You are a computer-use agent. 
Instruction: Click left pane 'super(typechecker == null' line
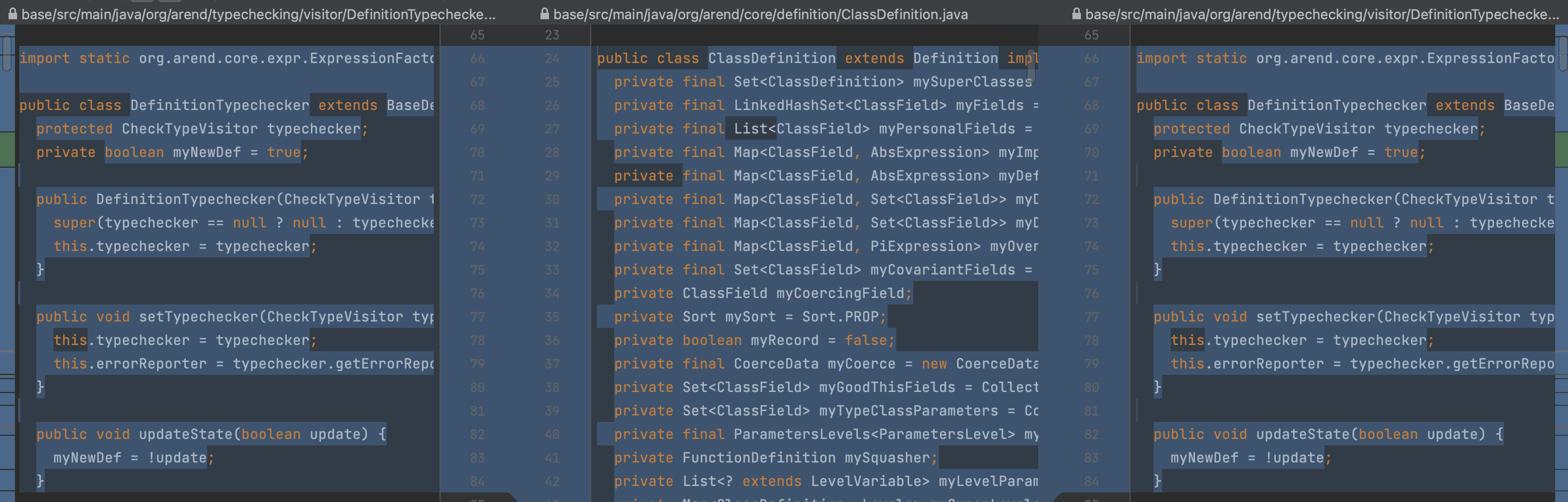(x=244, y=223)
